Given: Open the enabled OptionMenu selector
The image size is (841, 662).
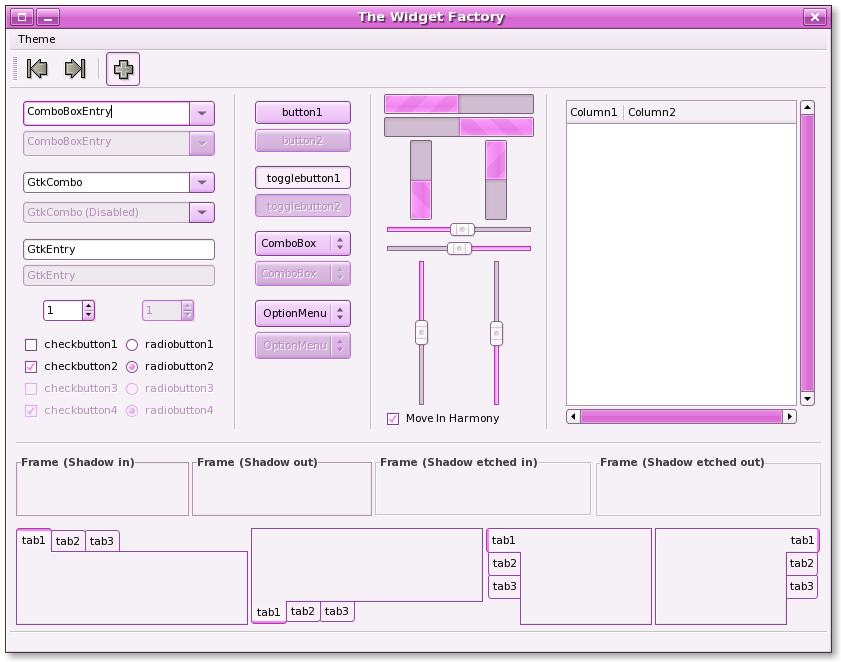Looking at the screenshot, I should click(x=303, y=313).
